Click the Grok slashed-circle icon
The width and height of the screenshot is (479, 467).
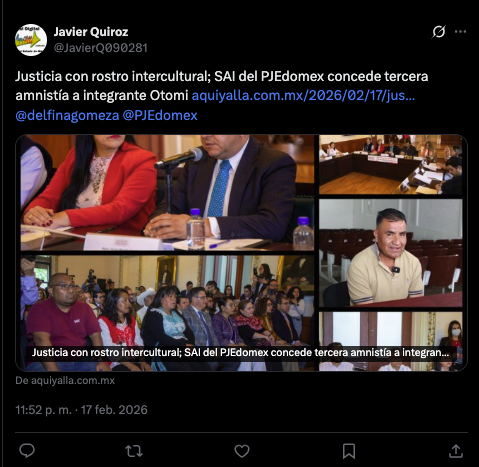pos(439,32)
